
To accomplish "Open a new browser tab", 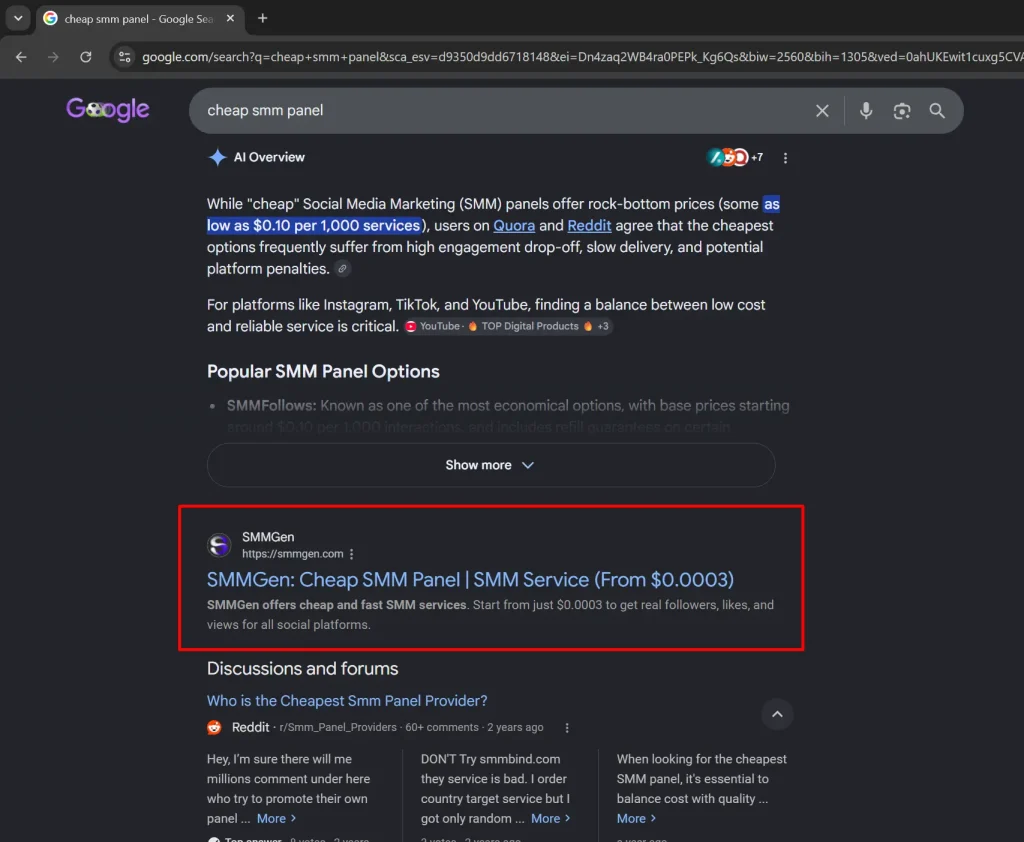I will click(263, 18).
